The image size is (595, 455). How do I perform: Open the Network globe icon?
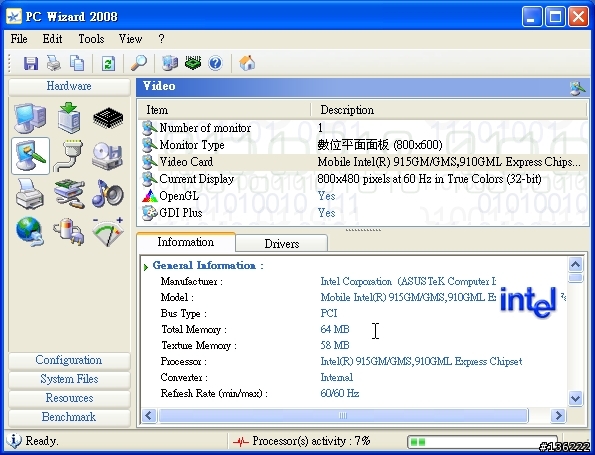point(30,231)
